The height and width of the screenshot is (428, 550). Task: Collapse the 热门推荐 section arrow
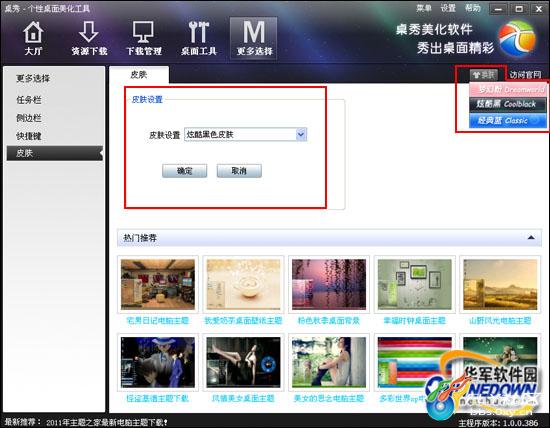[531, 238]
